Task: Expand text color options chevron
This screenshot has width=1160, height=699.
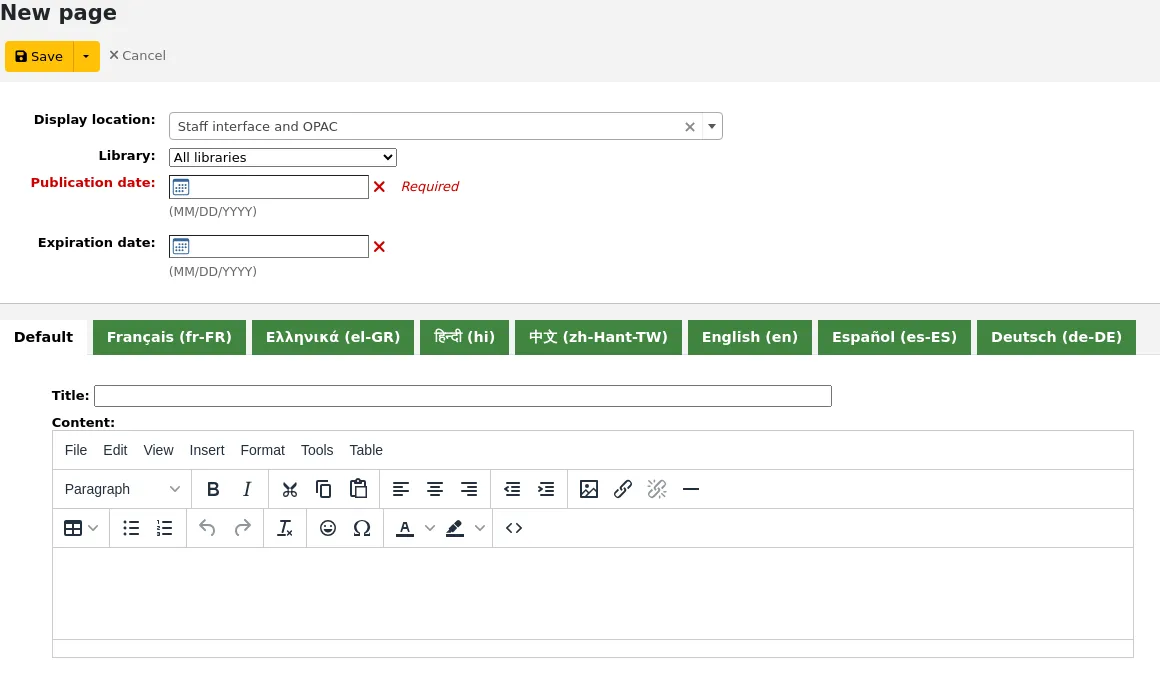Action: click(x=430, y=528)
